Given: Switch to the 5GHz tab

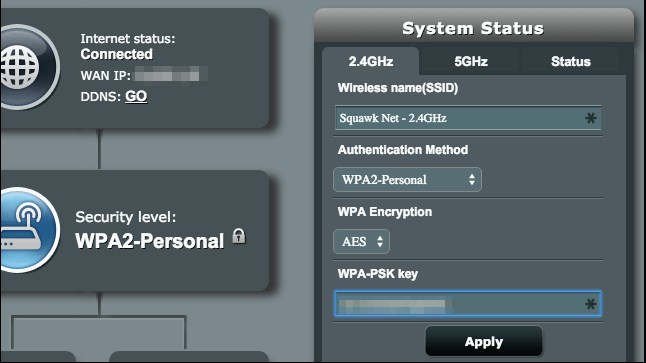Looking at the screenshot, I should click(471, 61).
